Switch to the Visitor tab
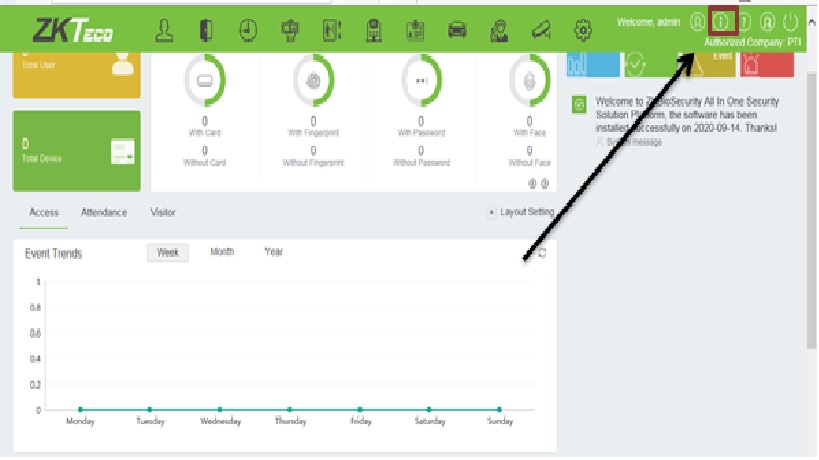The image size is (819, 460). point(162,213)
